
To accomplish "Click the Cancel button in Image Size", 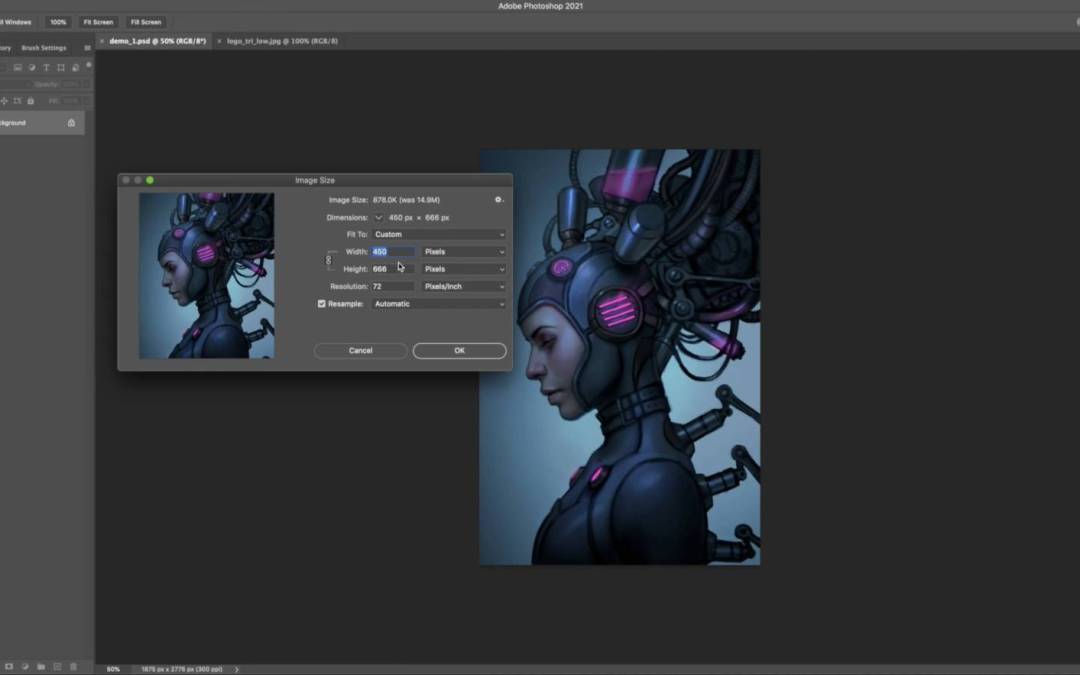I will pyautogui.click(x=360, y=351).
